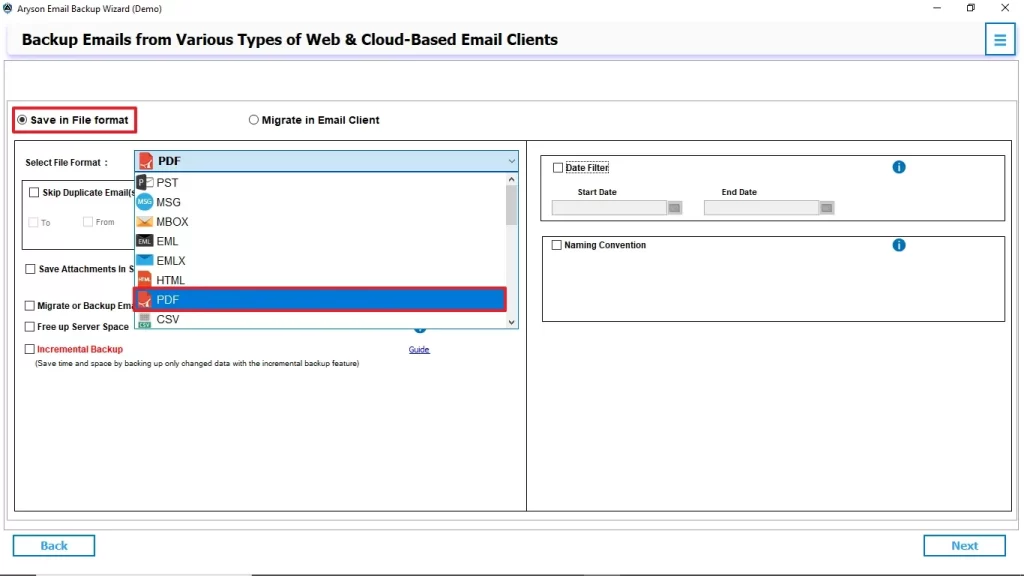Click the Naming Convention info icon
Screen dimensions: 1024x576
899,245
